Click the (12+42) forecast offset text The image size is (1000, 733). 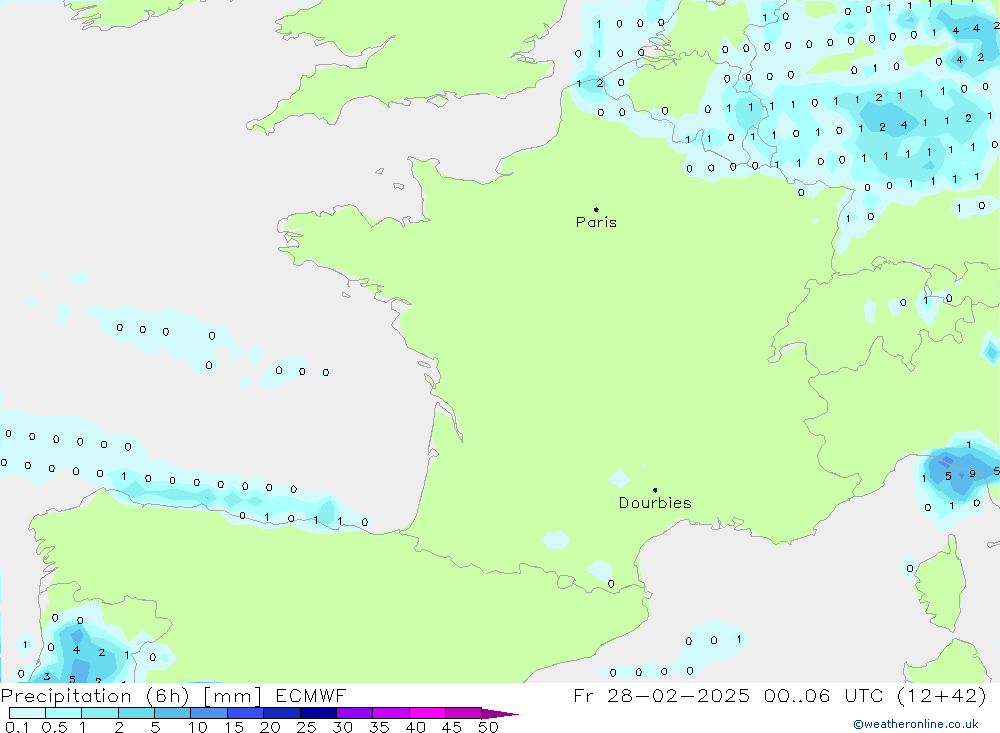coord(942,695)
